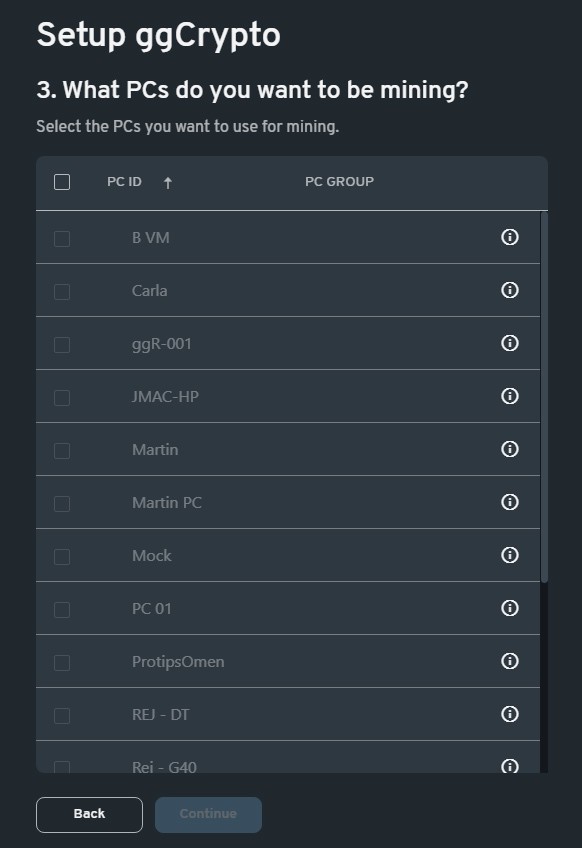This screenshot has width=582, height=848.
Task: Toggle the select-all checkbox in header
Action: point(62,182)
